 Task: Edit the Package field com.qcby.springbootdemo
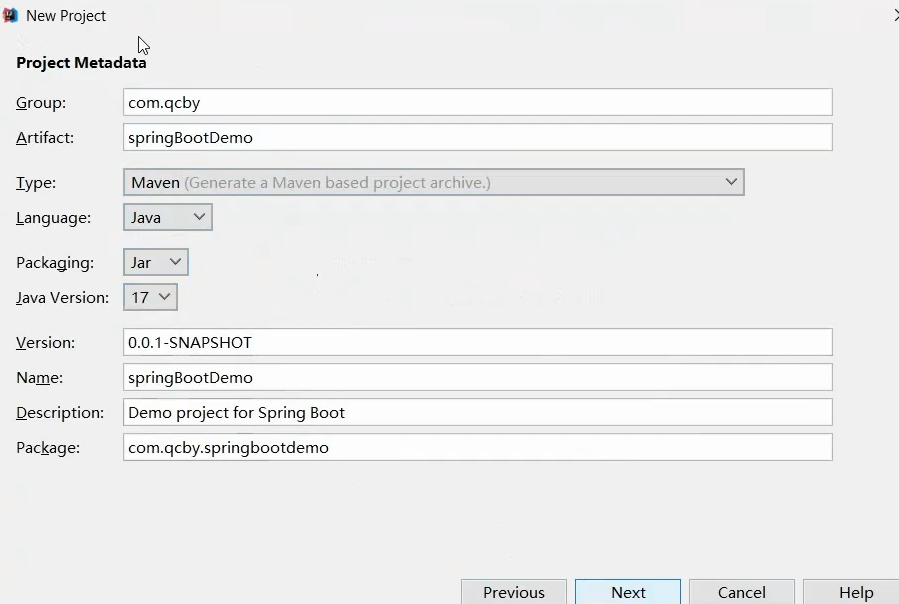pos(478,447)
